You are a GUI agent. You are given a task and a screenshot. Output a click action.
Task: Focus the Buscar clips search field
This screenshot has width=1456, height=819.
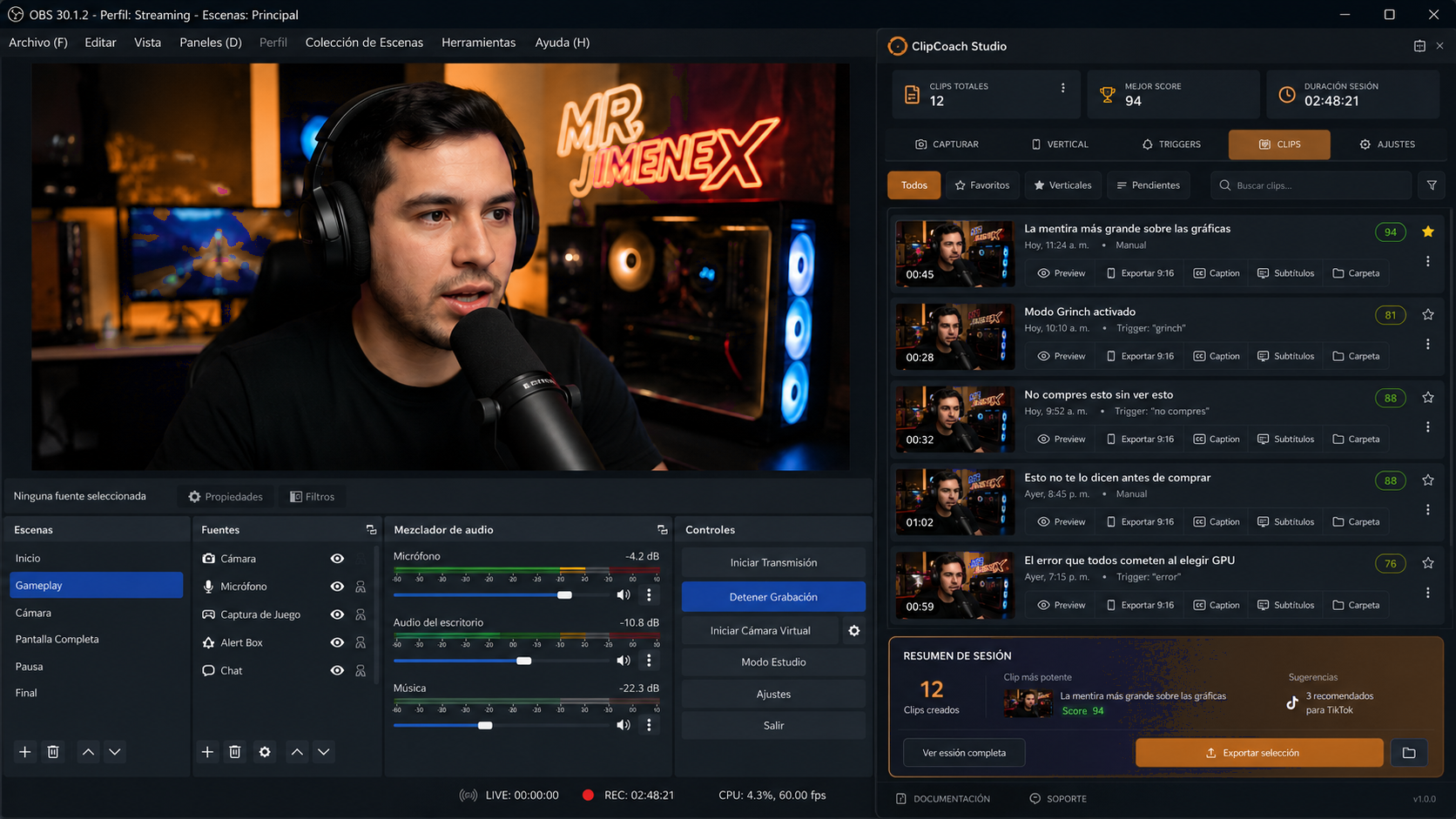pos(1311,185)
